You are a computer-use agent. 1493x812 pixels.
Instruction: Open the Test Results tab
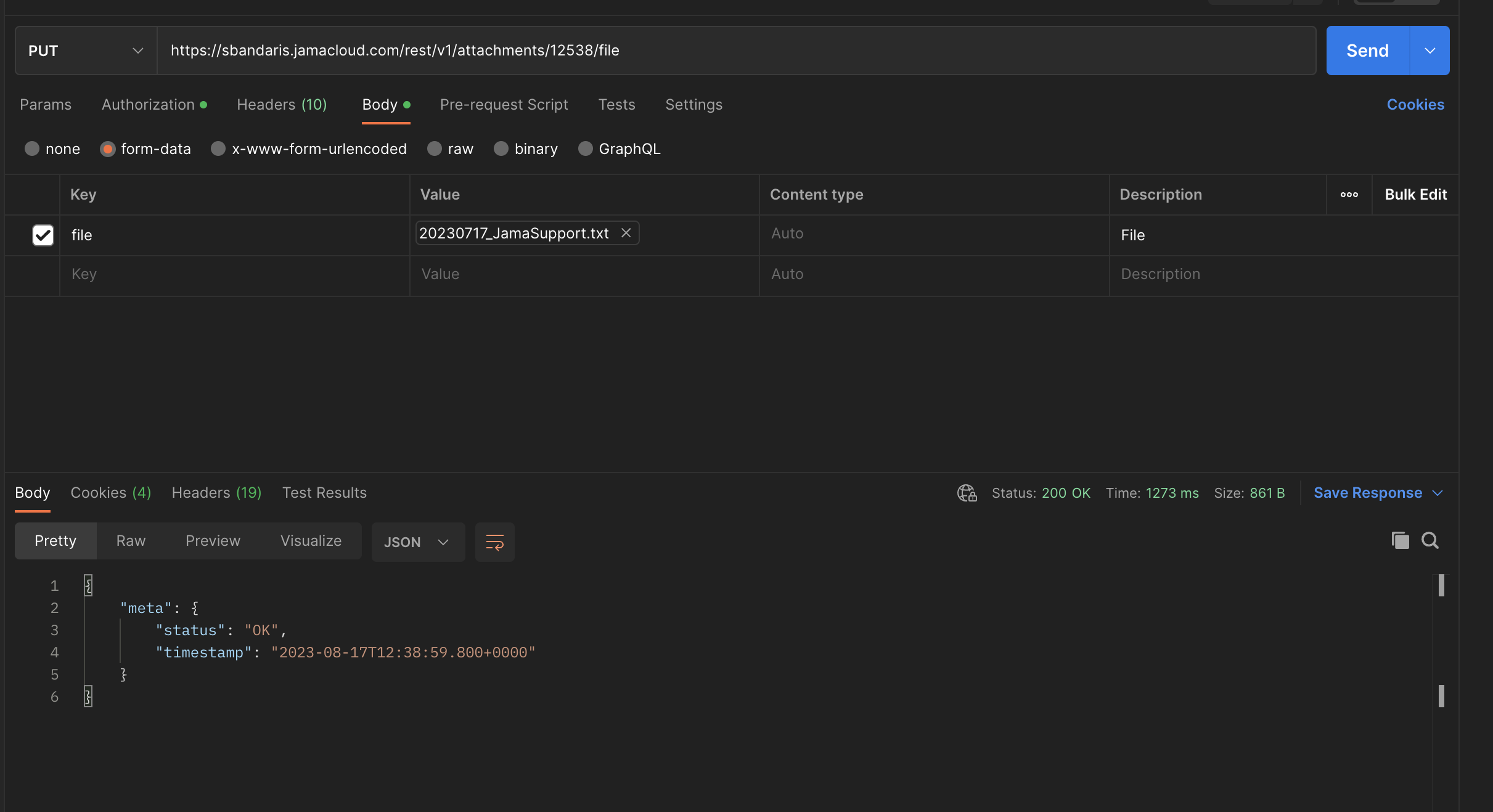click(x=324, y=493)
